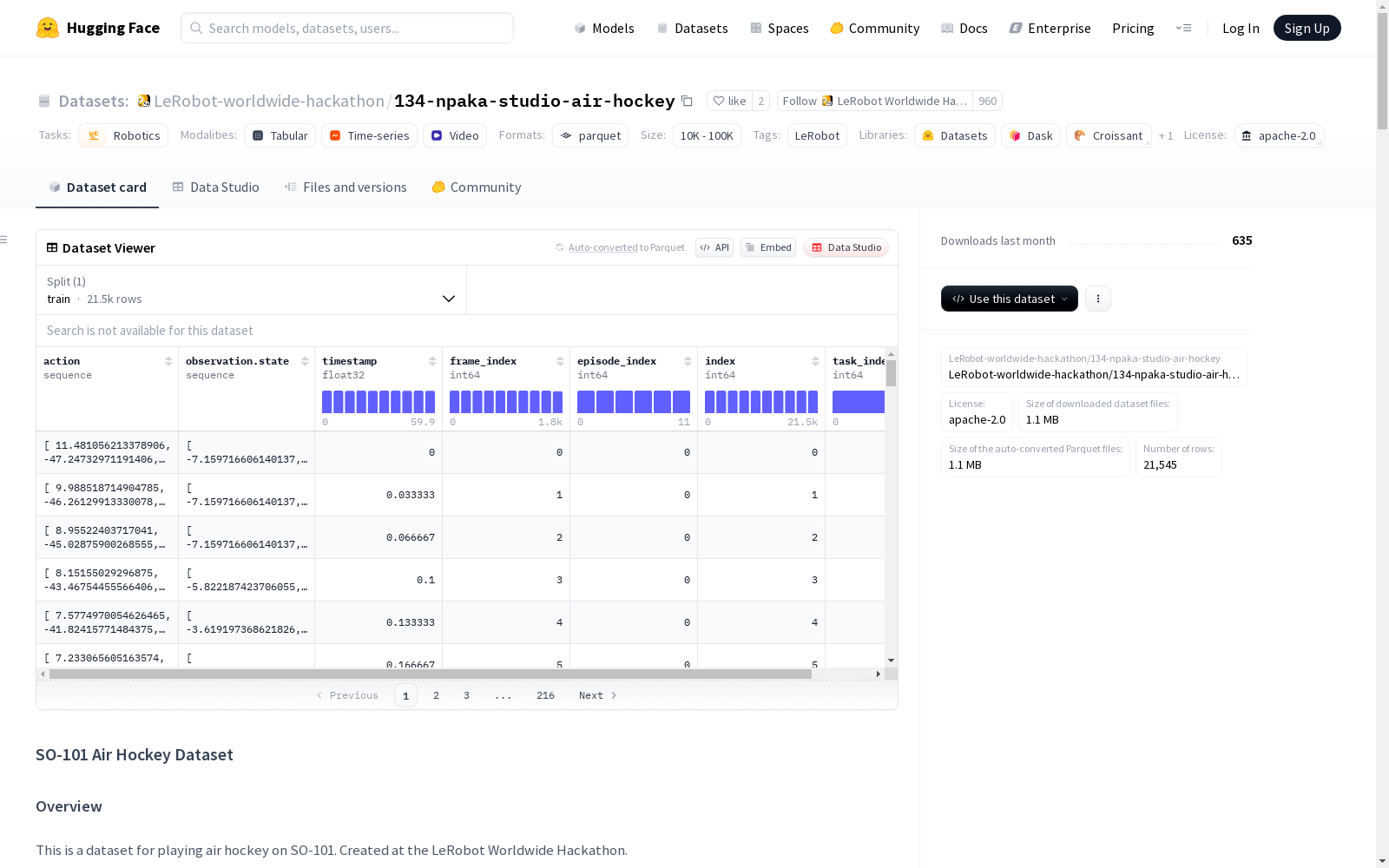Sort the frame_index column
The height and width of the screenshot is (868, 1389).
click(560, 361)
